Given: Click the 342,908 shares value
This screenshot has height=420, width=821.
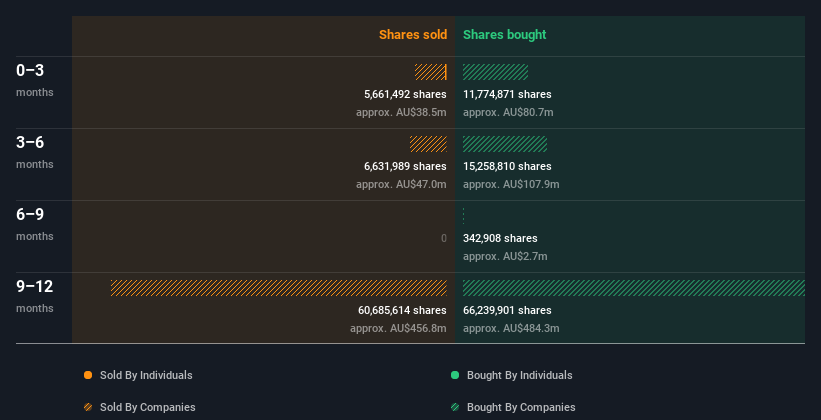Looking at the screenshot, I should pos(500,238).
